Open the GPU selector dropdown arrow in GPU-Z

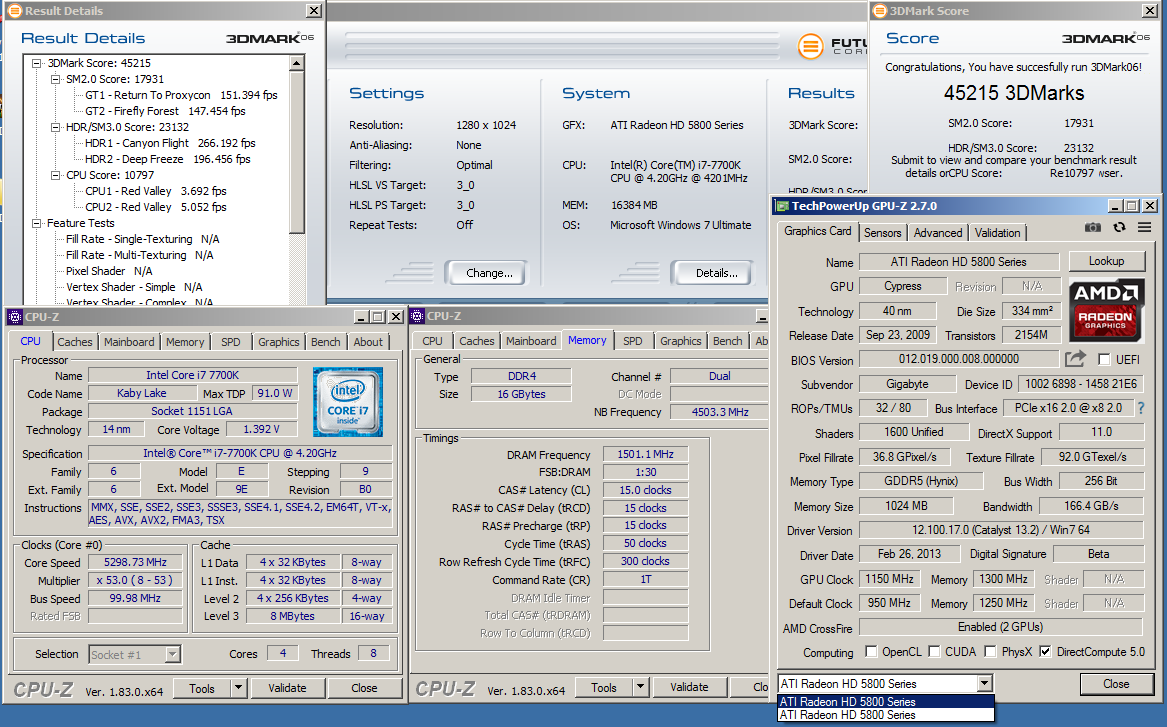985,683
